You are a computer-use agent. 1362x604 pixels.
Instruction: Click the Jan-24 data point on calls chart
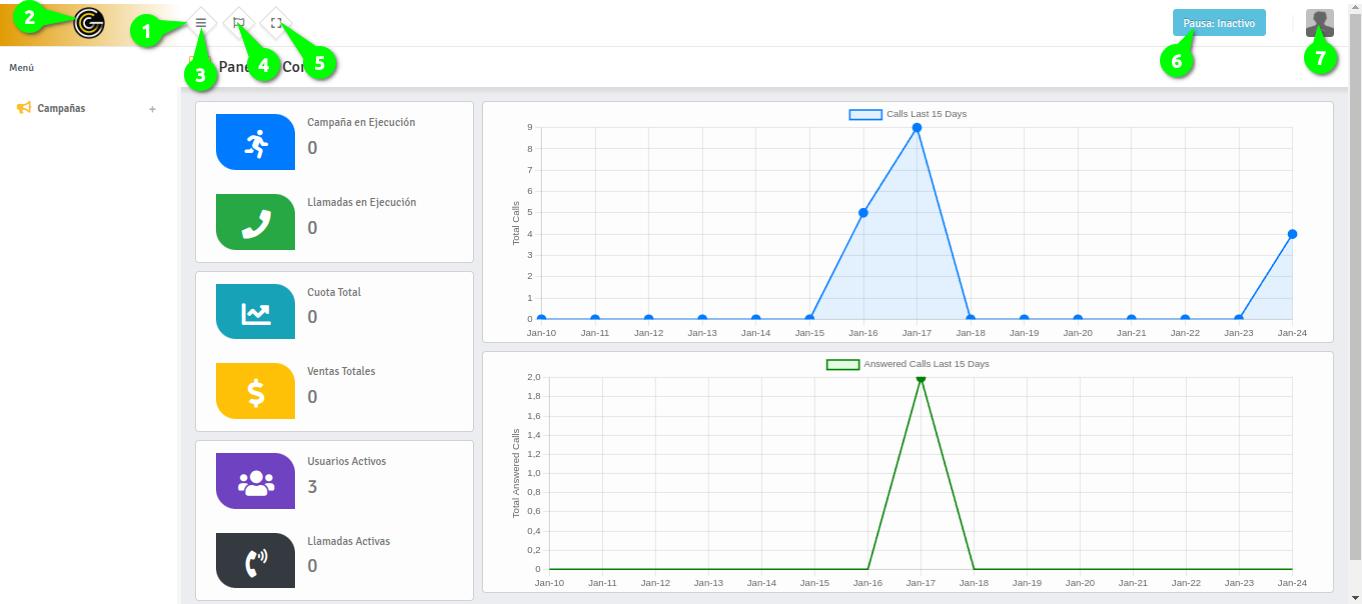pos(1292,234)
